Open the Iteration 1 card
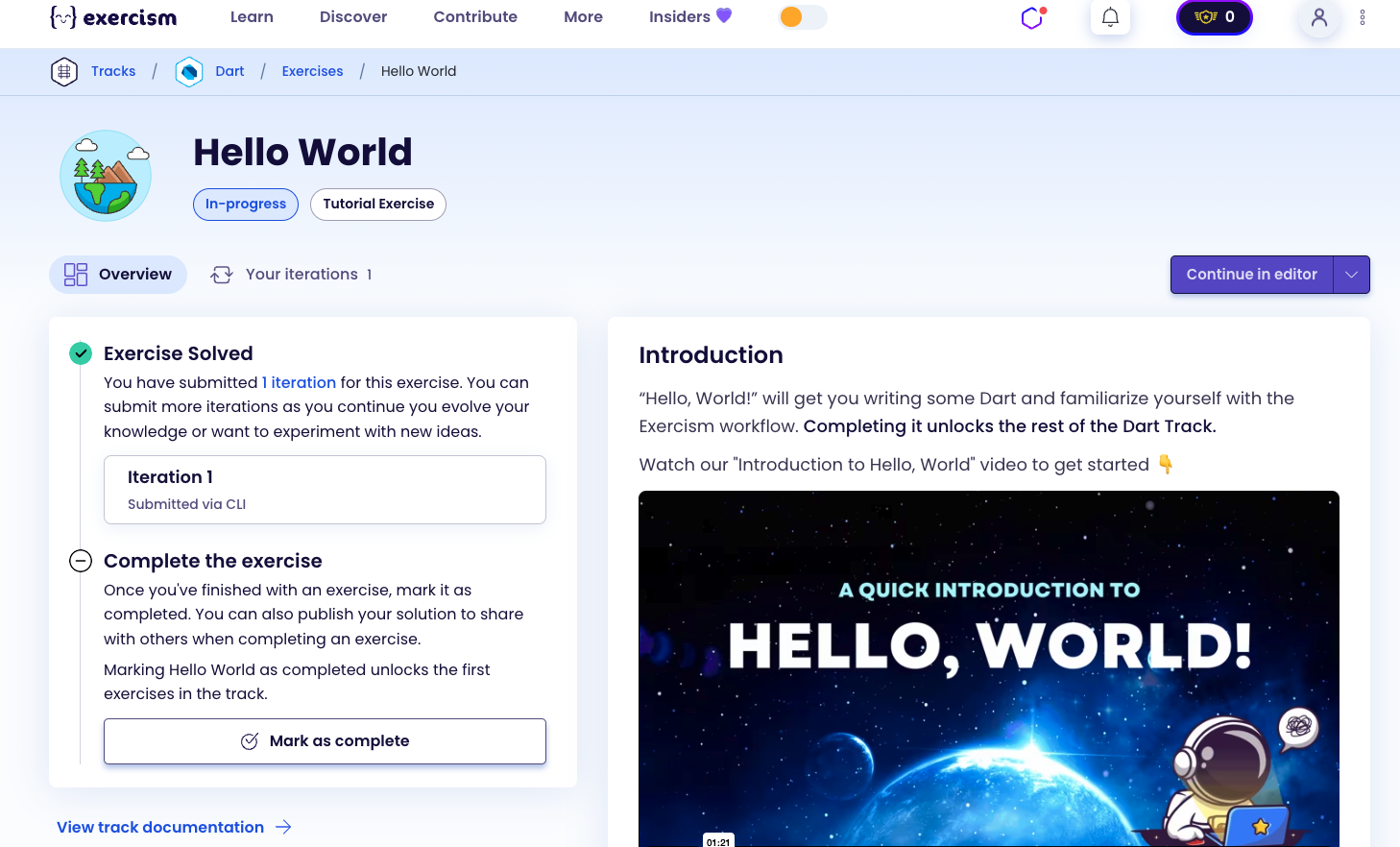This screenshot has height=847, width=1400. (x=325, y=490)
